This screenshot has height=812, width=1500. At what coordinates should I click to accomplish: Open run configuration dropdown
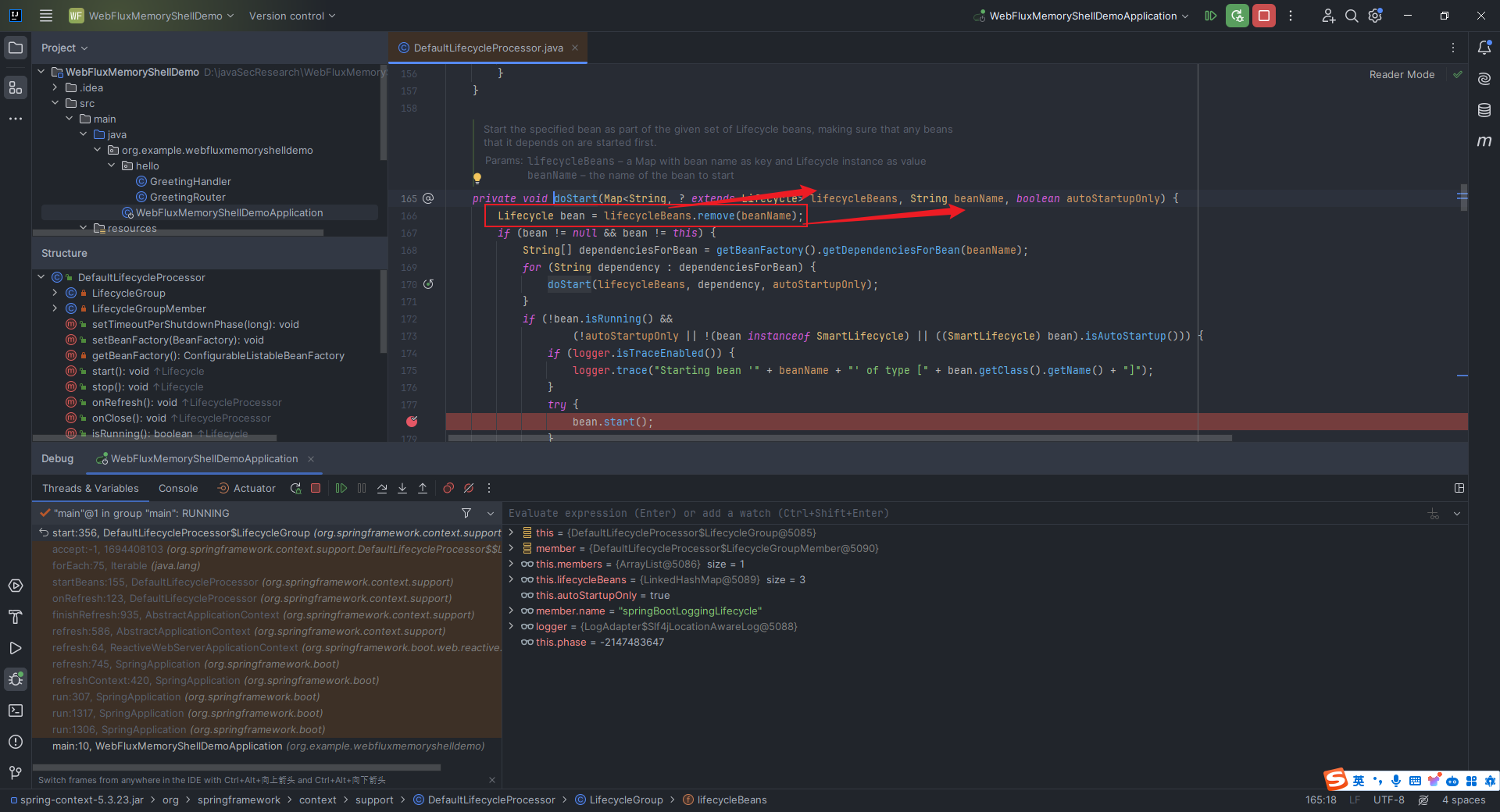tap(1081, 16)
